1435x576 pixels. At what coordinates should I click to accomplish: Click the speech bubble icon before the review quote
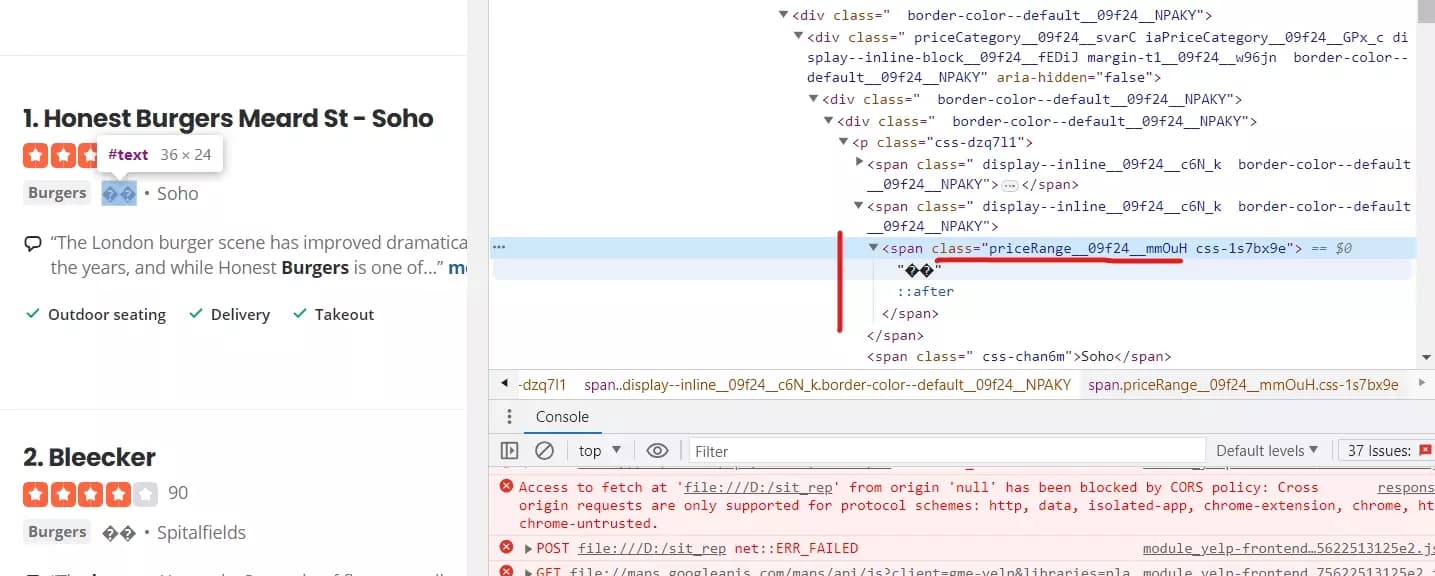(x=33, y=243)
